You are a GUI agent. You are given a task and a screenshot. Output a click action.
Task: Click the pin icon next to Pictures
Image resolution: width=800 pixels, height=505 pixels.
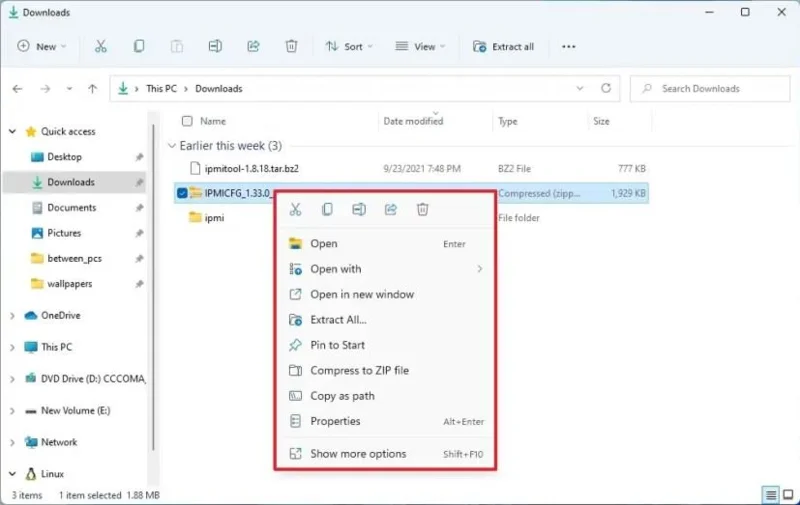pos(139,233)
